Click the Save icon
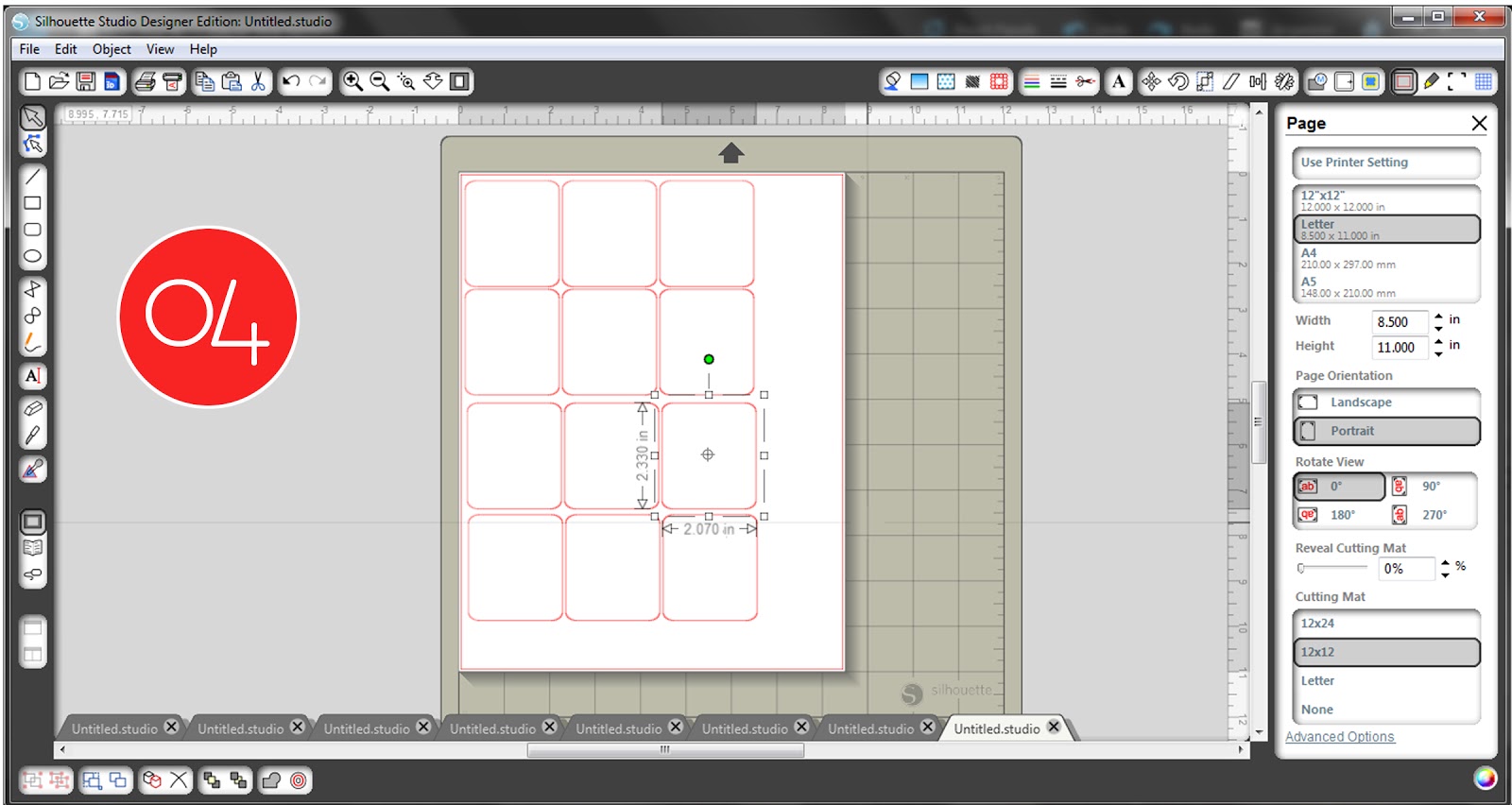The height and width of the screenshot is (805, 1512). (86, 82)
